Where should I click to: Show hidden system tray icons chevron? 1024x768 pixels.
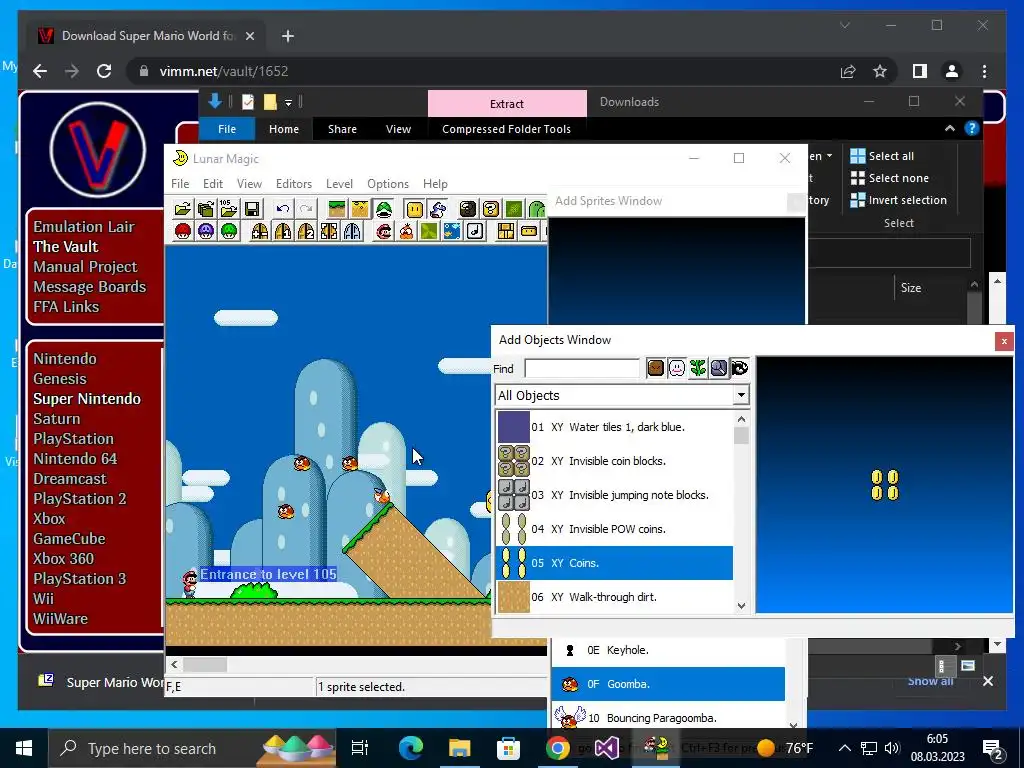pyautogui.click(x=844, y=748)
